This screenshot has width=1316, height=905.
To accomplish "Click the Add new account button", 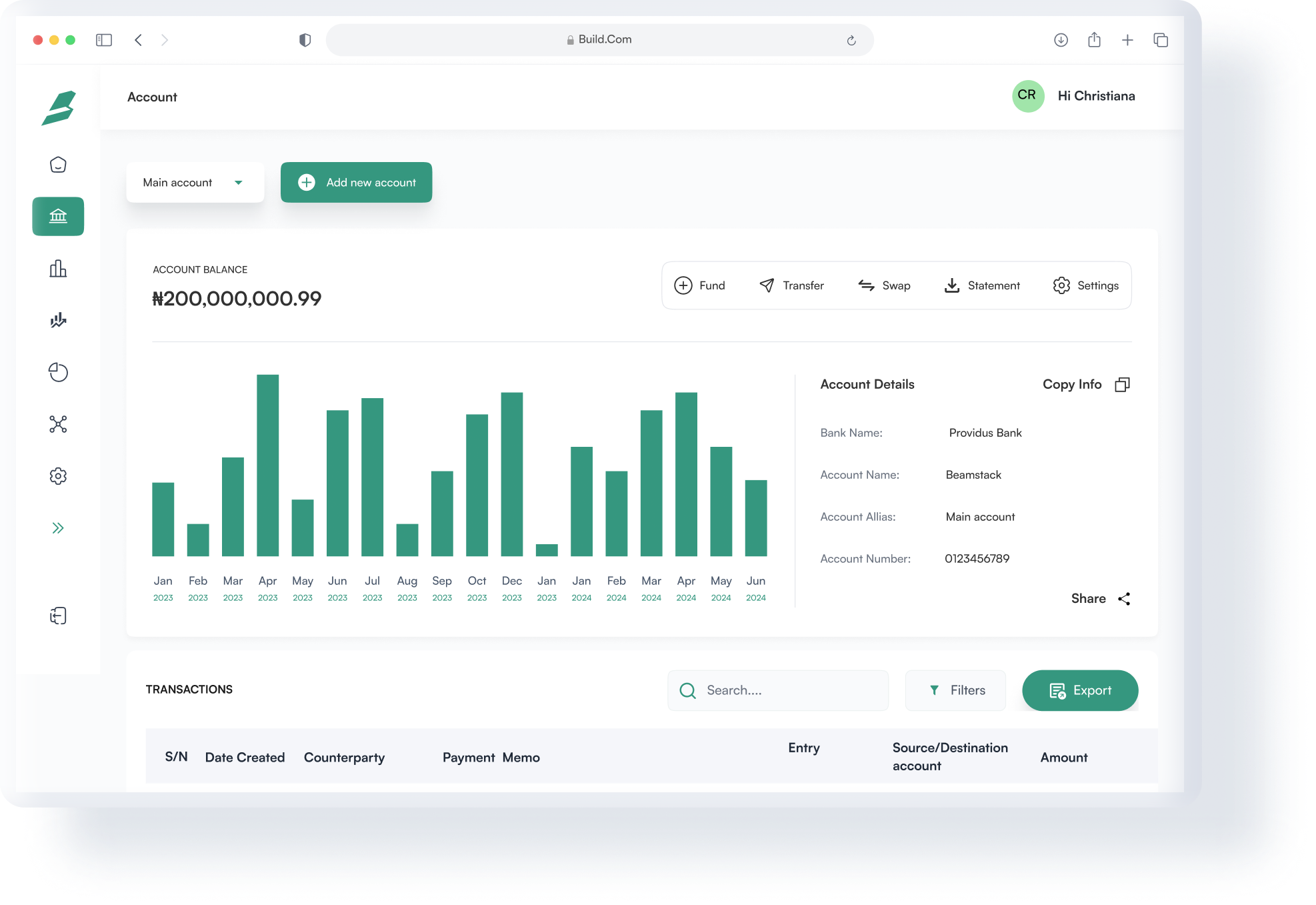I will click(x=356, y=183).
